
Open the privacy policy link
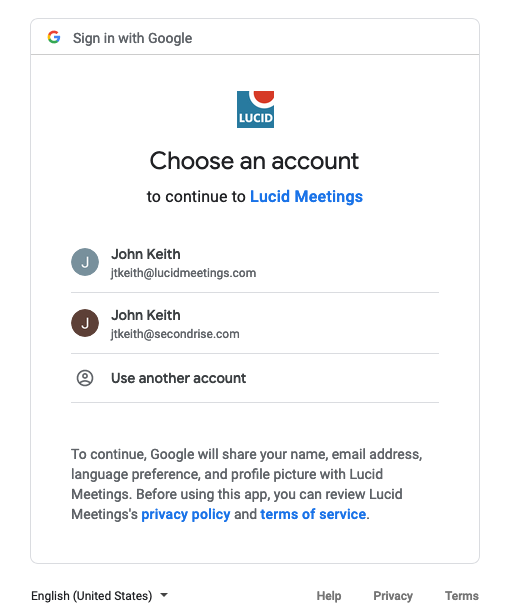click(186, 514)
